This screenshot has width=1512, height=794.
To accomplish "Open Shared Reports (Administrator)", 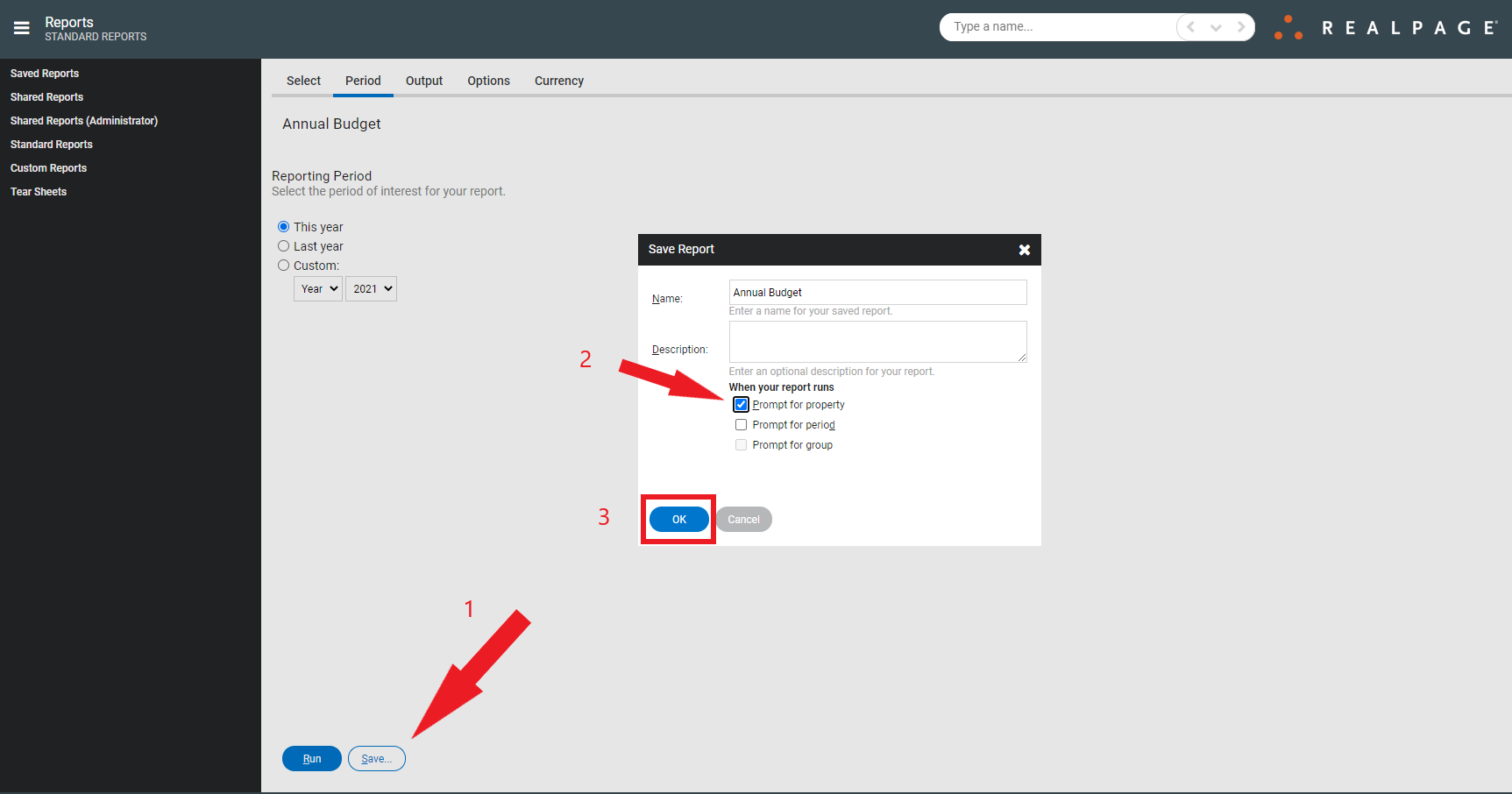I will 84,121.
